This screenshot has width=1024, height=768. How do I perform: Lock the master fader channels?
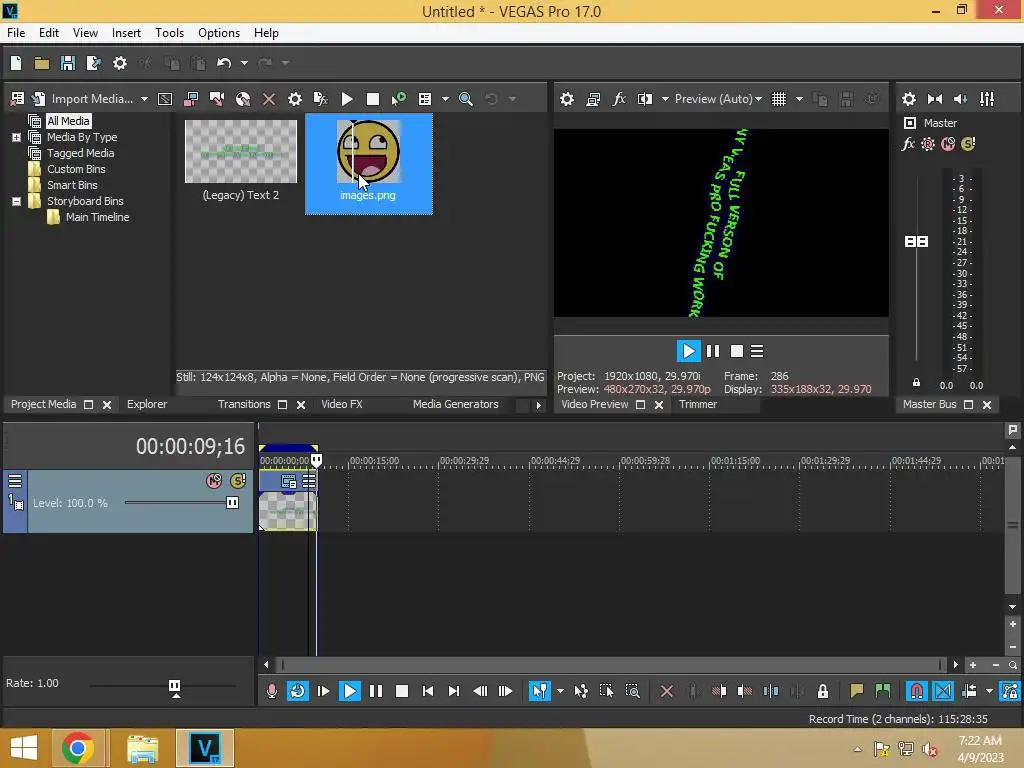coord(916,383)
